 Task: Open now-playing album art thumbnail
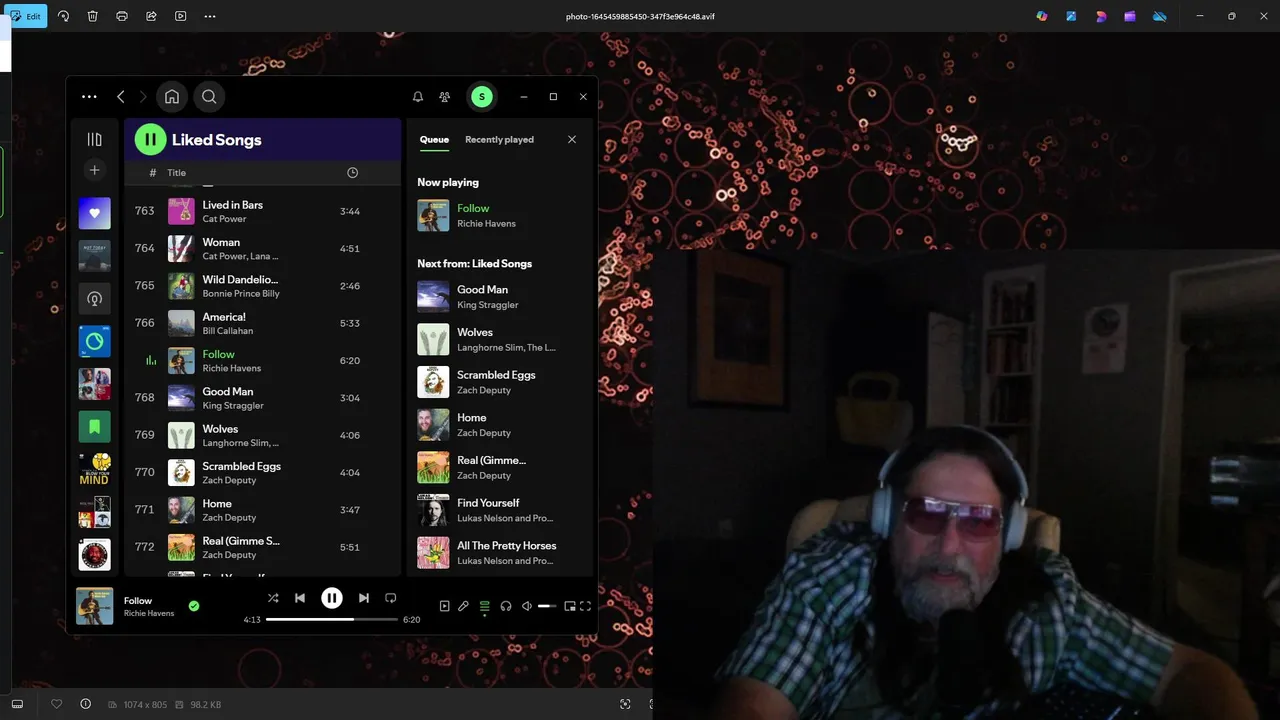tap(95, 606)
